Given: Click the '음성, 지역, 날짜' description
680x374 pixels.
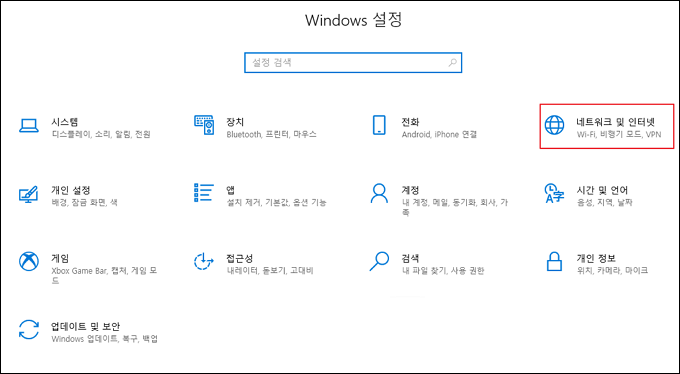Looking at the screenshot, I should [605, 202].
